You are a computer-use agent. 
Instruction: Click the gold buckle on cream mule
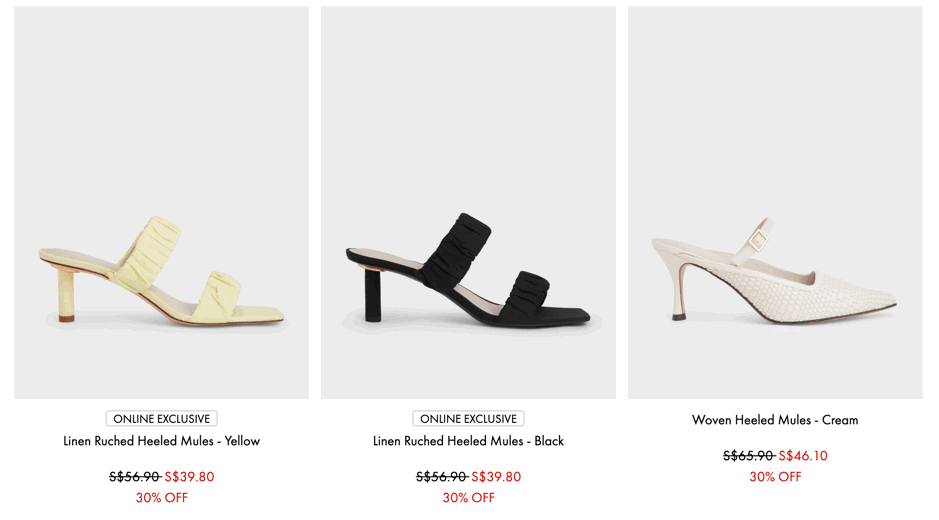pyautogui.click(x=758, y=240)
